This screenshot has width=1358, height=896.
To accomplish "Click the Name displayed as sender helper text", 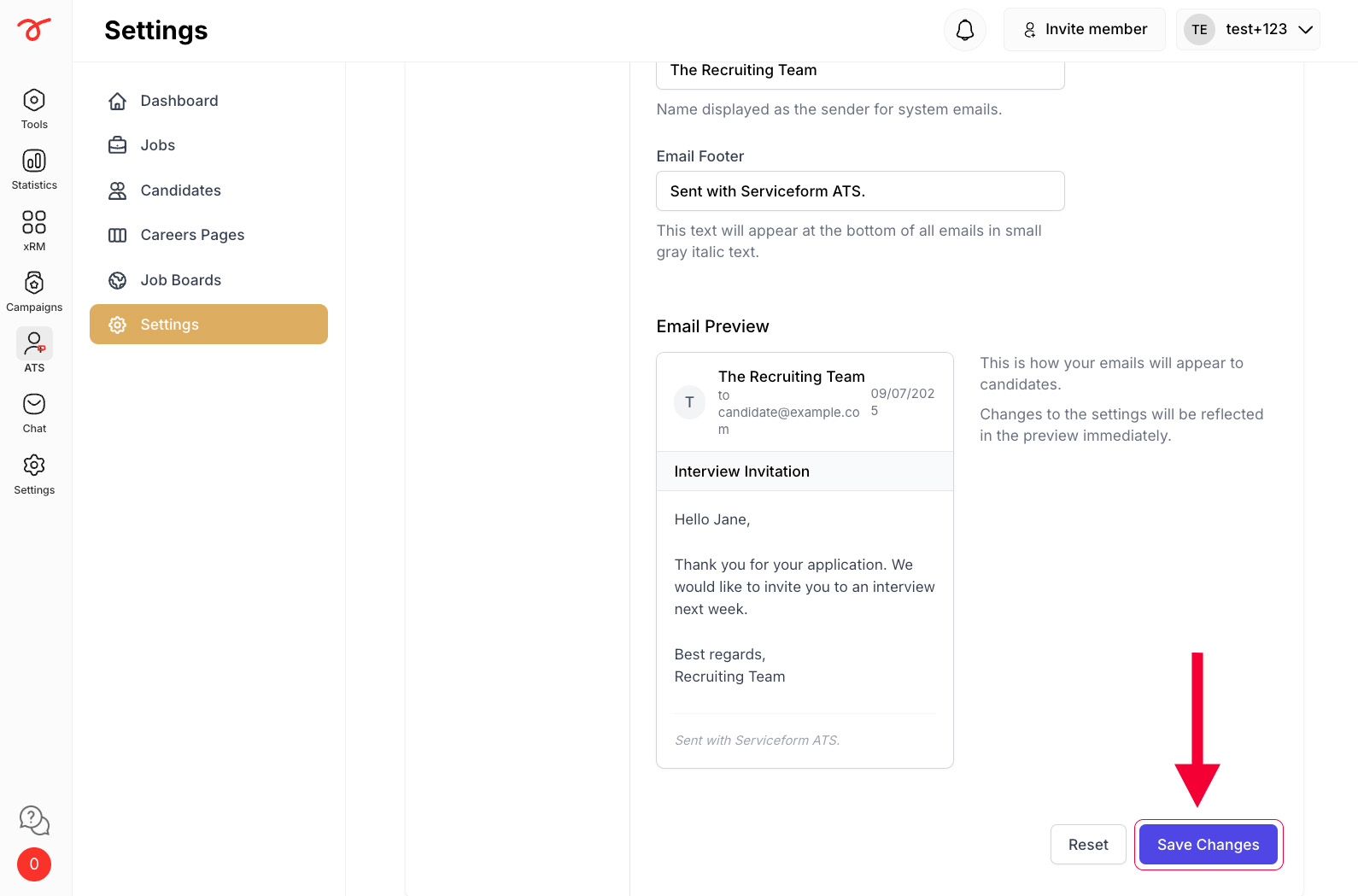I will 828,109.
